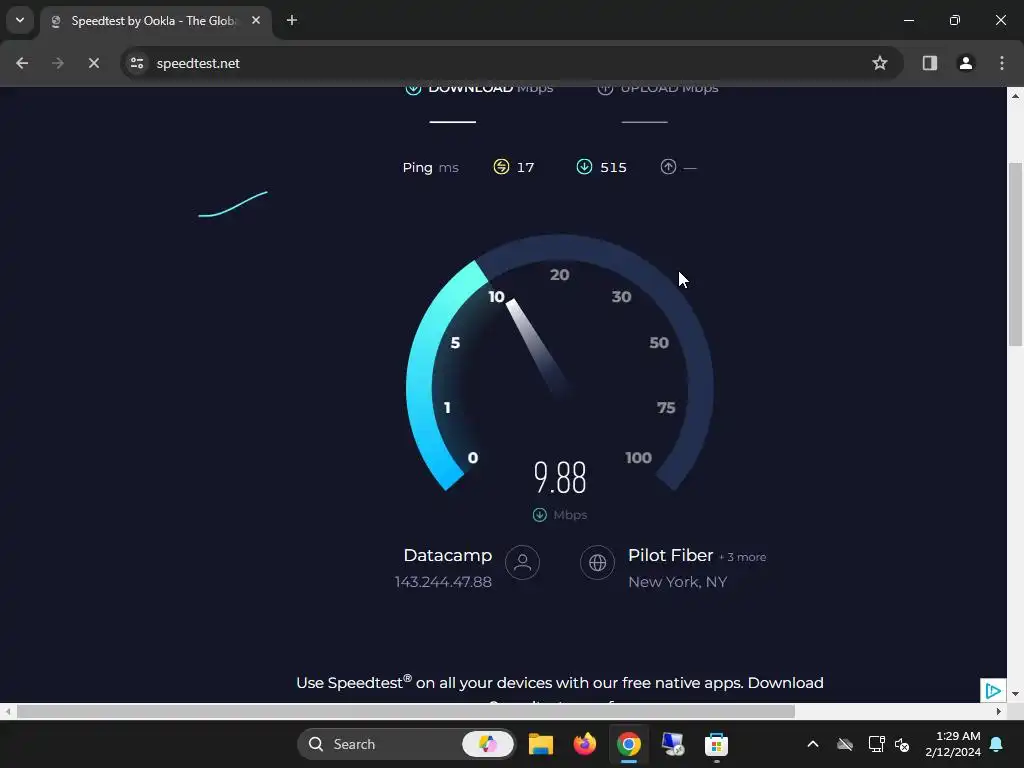Open network settings tray icon

876,744
